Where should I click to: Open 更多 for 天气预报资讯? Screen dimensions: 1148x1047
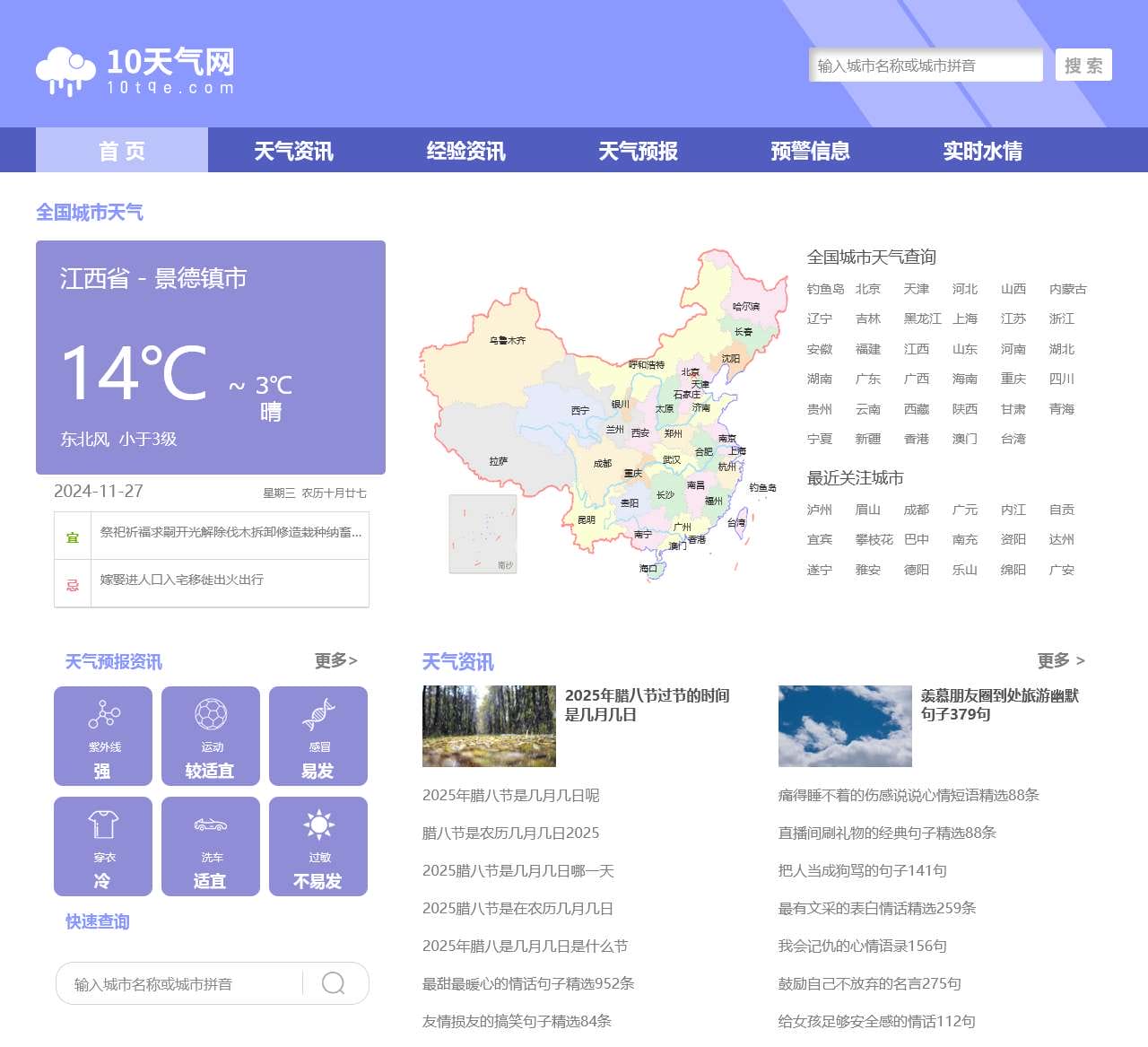tap(335, 660)
